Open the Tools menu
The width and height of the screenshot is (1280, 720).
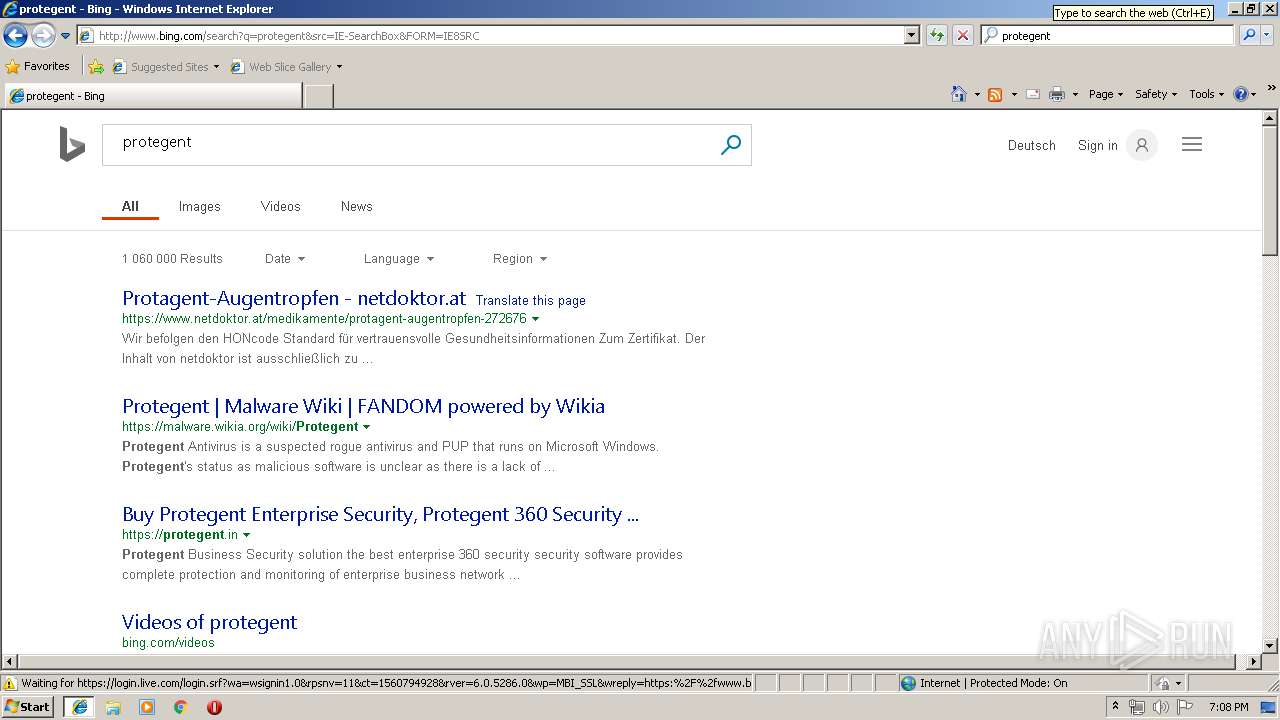(1206, 94)
